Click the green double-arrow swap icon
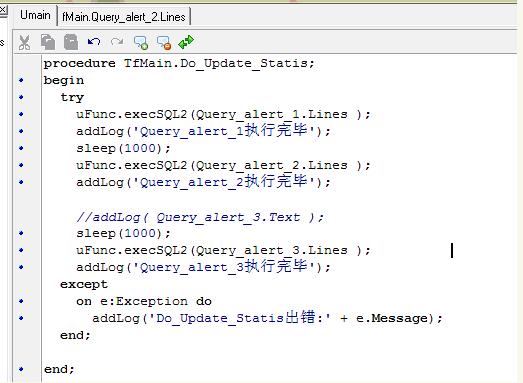Viewport: 523px width, 383px height. pos(186,42)
